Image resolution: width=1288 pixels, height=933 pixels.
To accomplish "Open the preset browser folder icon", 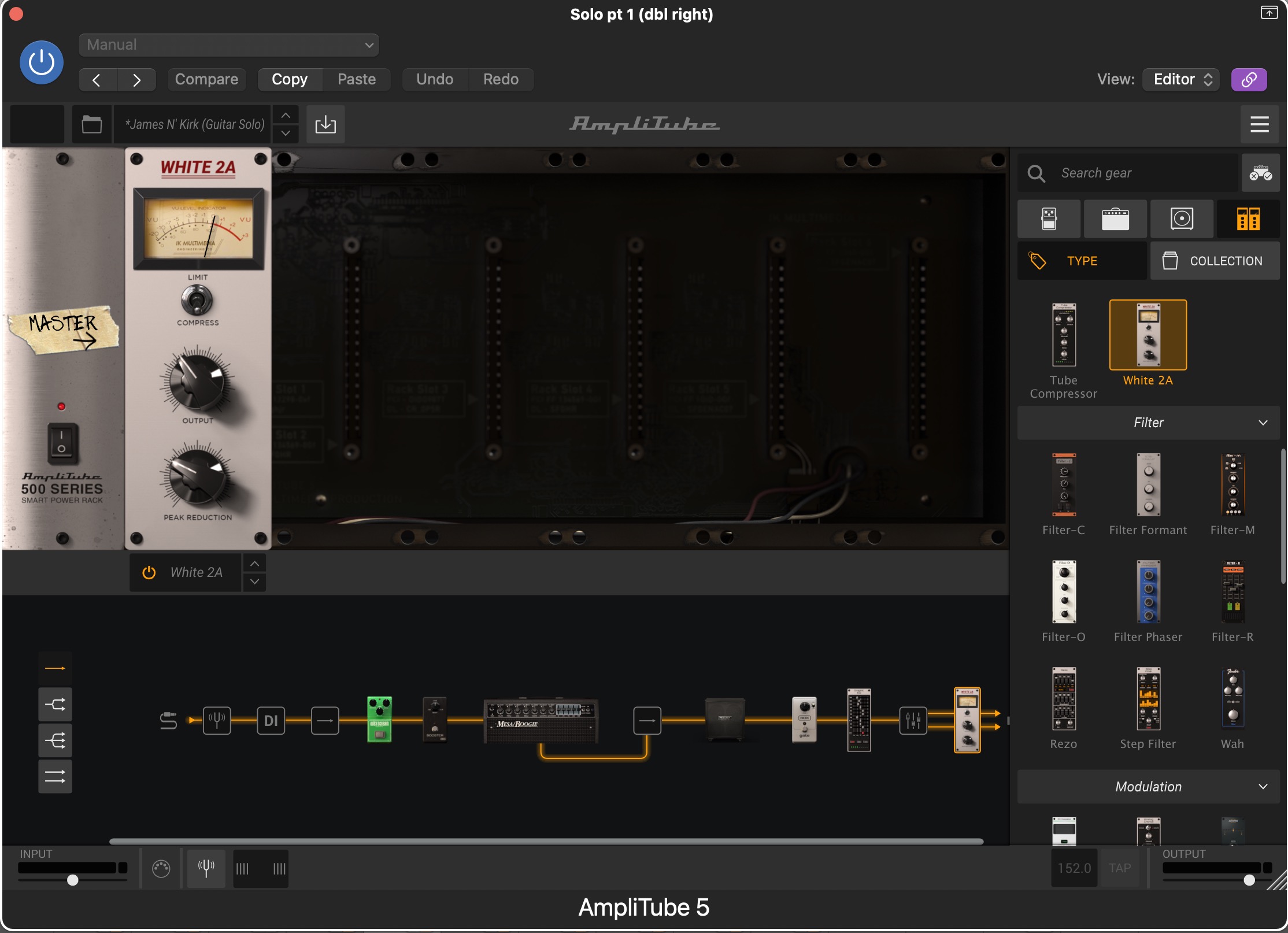I will pyautogui.click(x=92, y=124).
